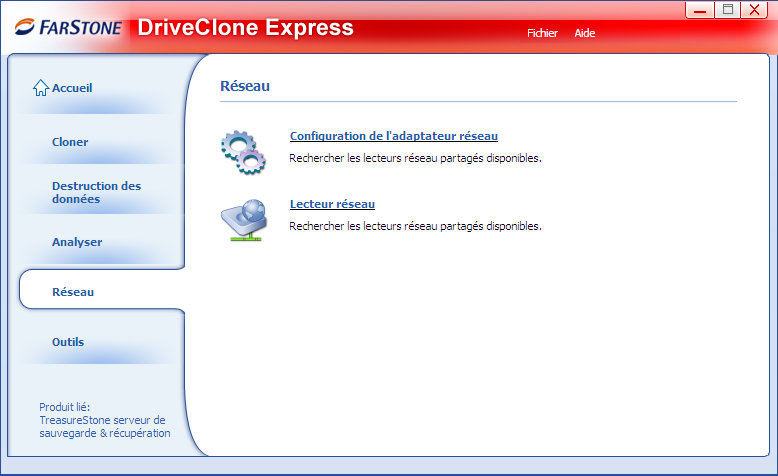The width and height of the screenshot is (778, 476).
Task: Open the Cloner section
Action: 70,142
